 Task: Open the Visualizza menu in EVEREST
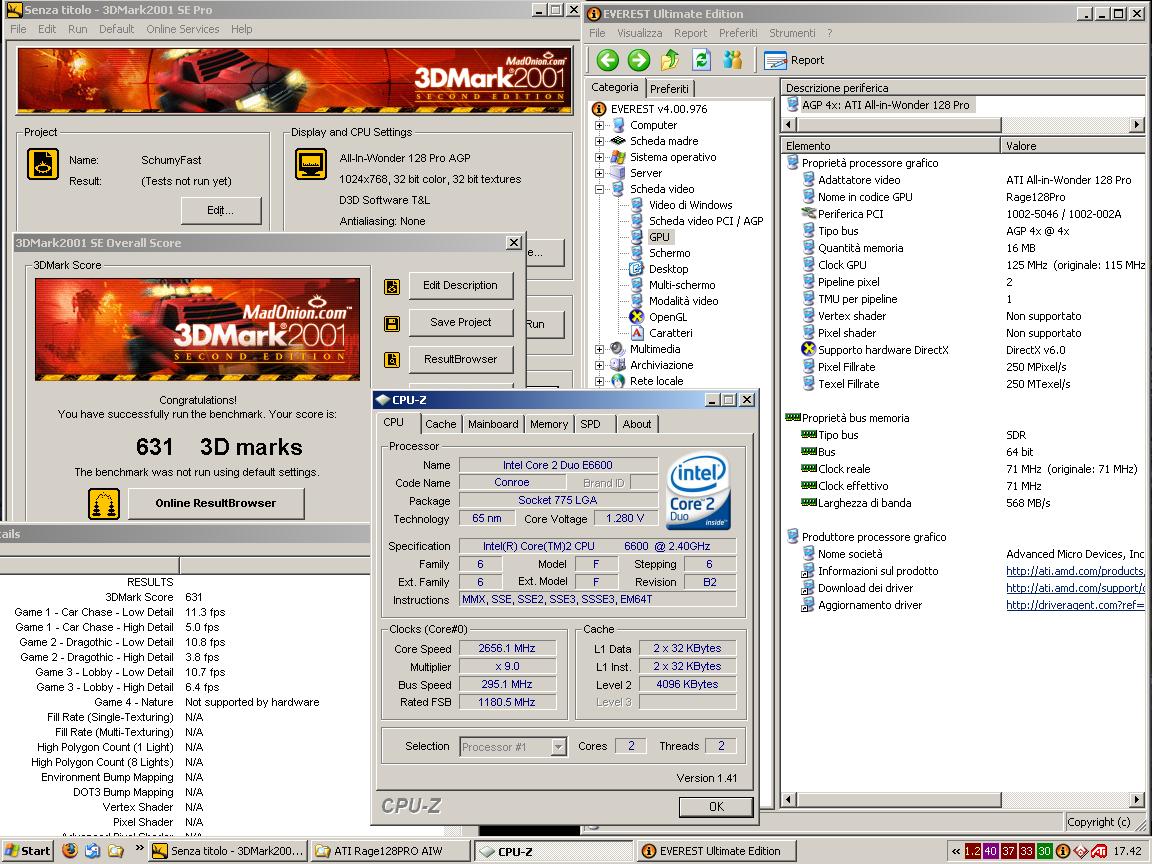coord(639,33)
